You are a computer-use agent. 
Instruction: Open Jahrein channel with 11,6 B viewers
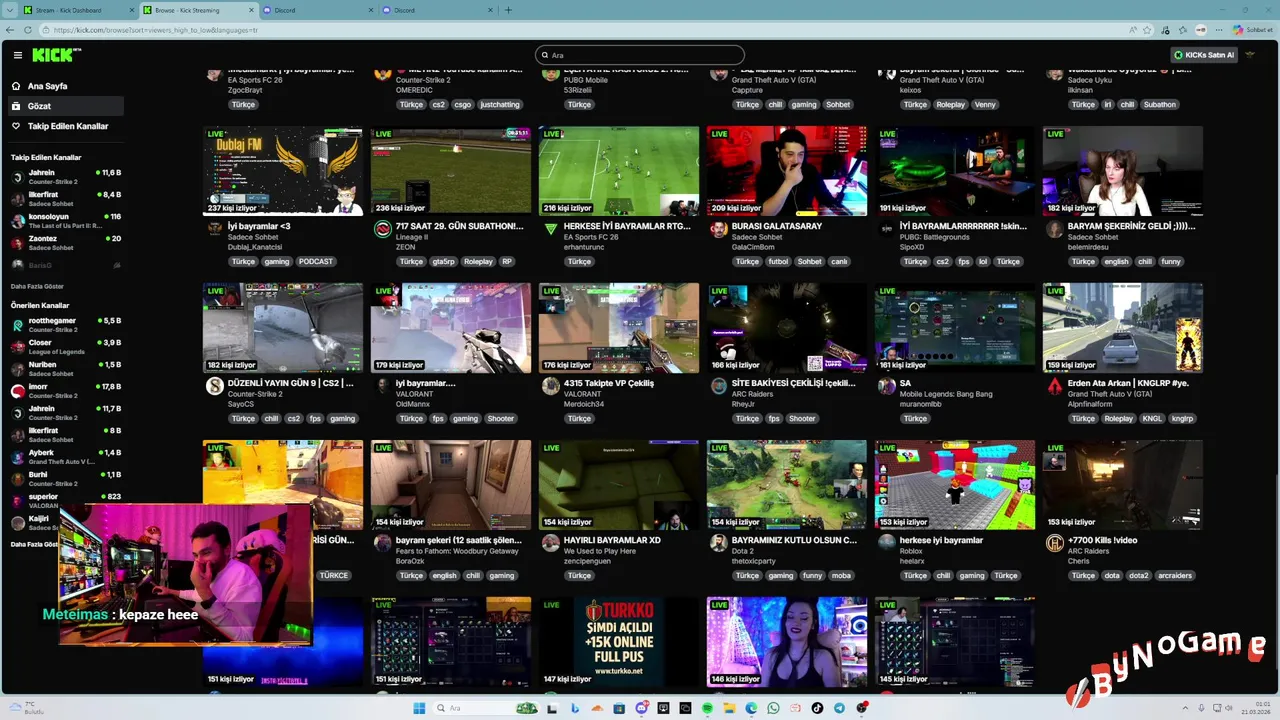point(66,177)
